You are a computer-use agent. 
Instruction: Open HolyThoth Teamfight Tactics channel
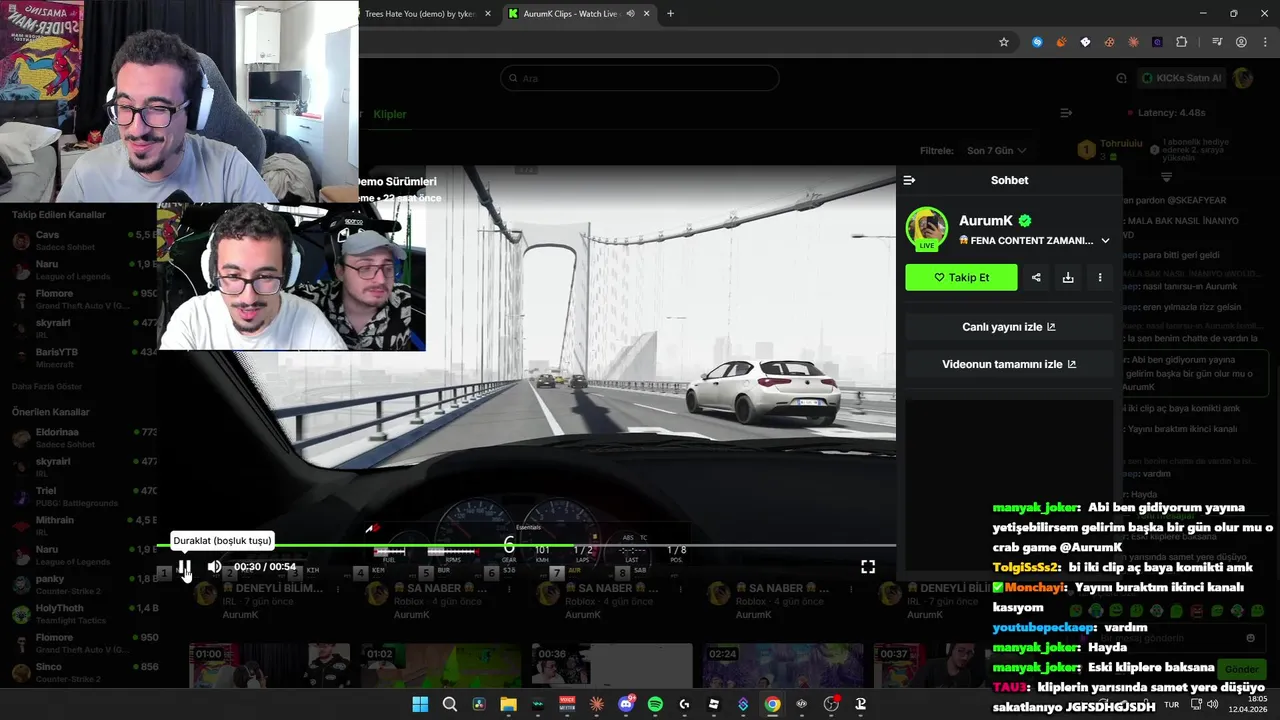coord(80,613)
